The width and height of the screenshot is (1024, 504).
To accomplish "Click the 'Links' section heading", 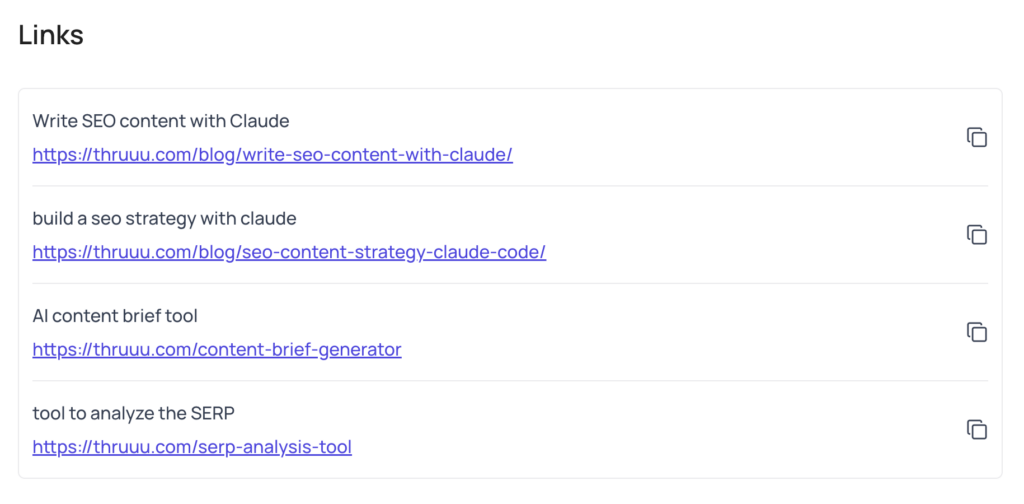I will click(51, 35).
